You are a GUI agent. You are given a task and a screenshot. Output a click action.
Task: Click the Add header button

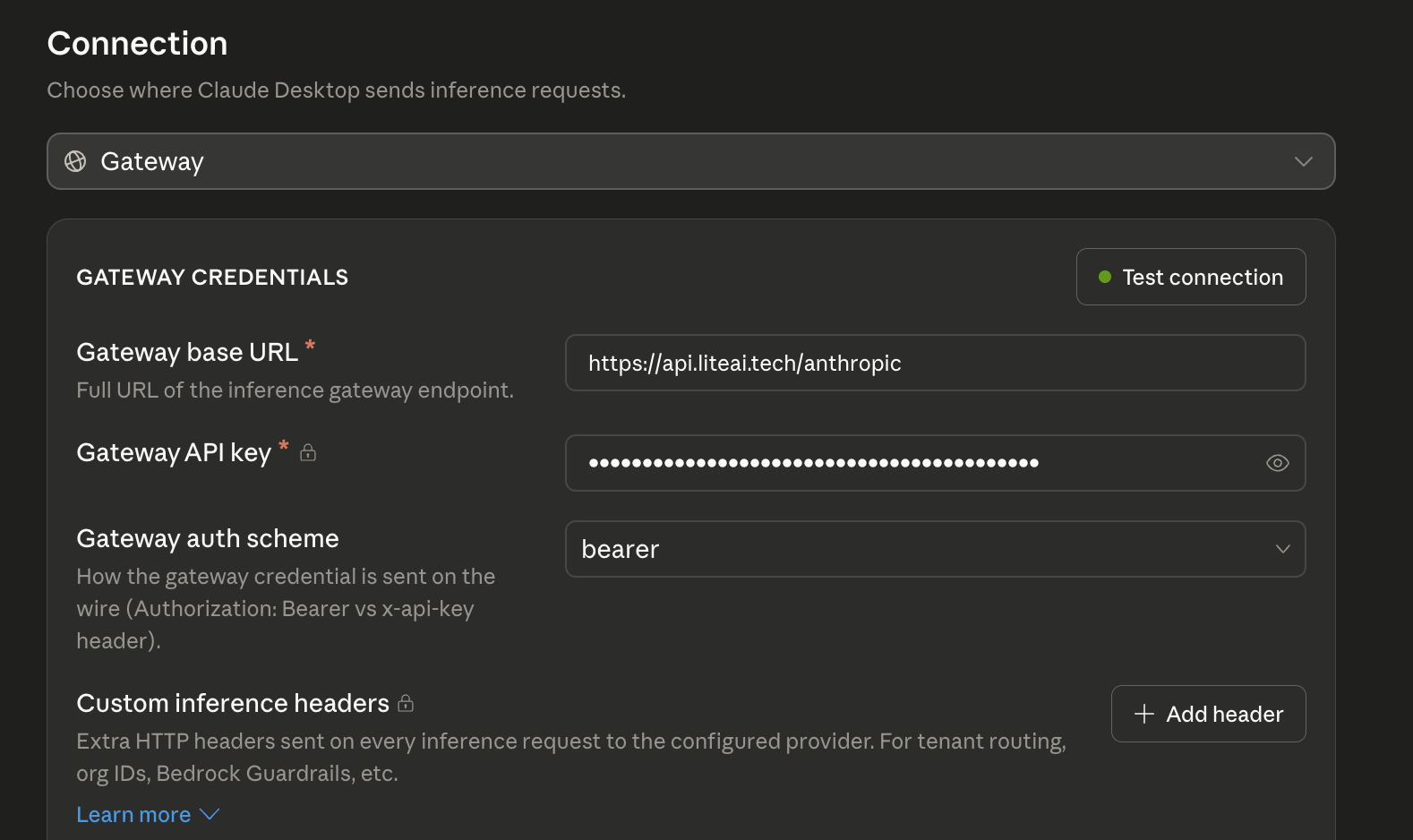coord(1209,714)
